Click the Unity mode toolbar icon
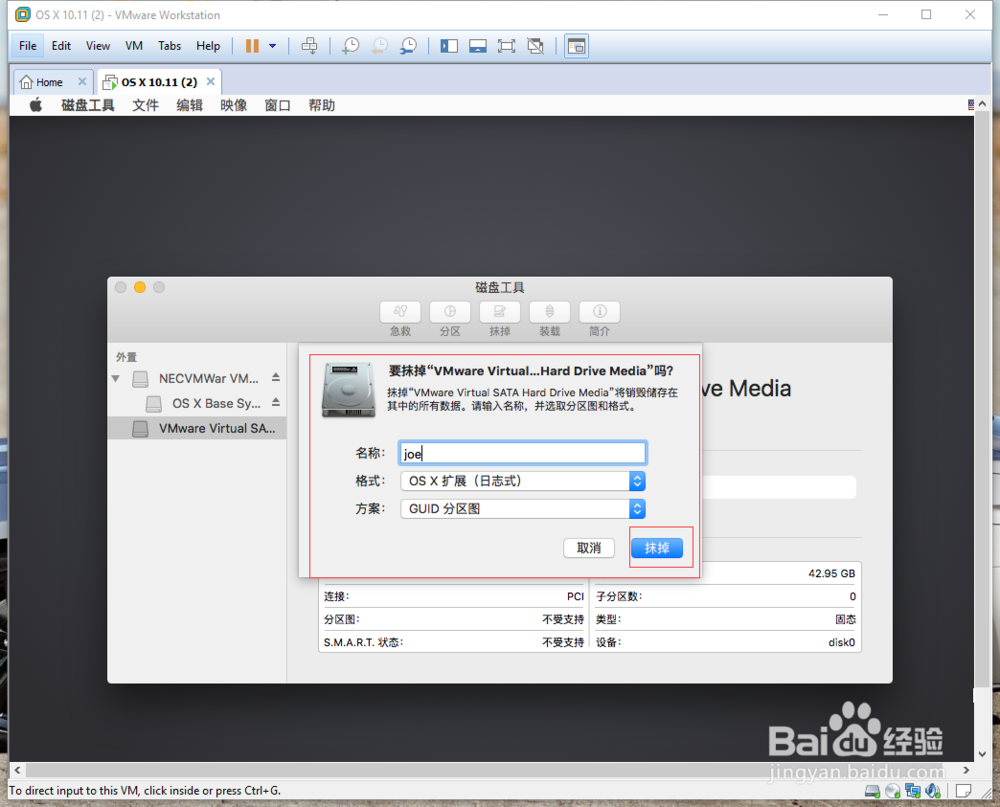This screenshot has width=1000, height=807. pos(535,46)
